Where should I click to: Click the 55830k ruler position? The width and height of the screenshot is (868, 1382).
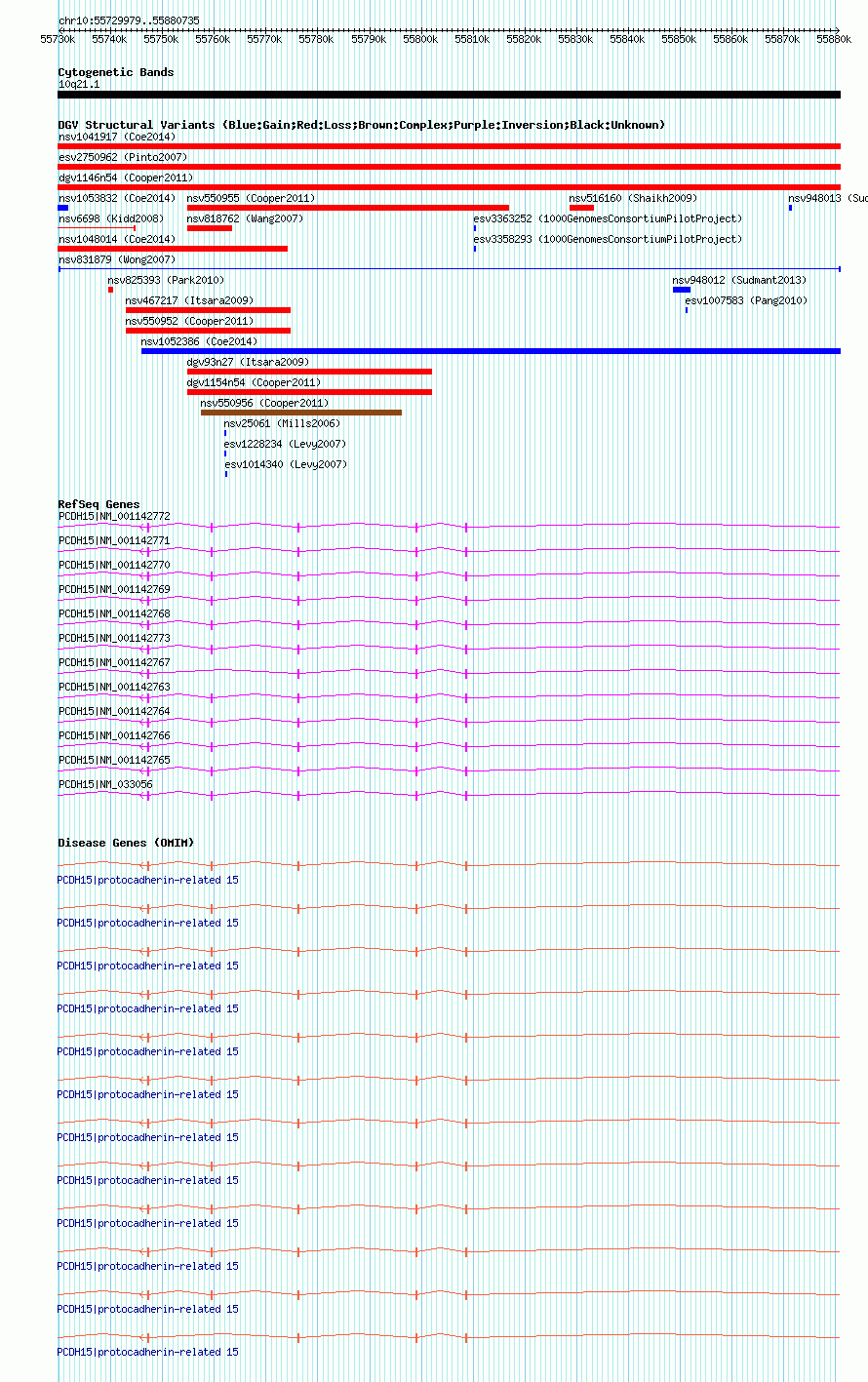(x=575, y=39)
